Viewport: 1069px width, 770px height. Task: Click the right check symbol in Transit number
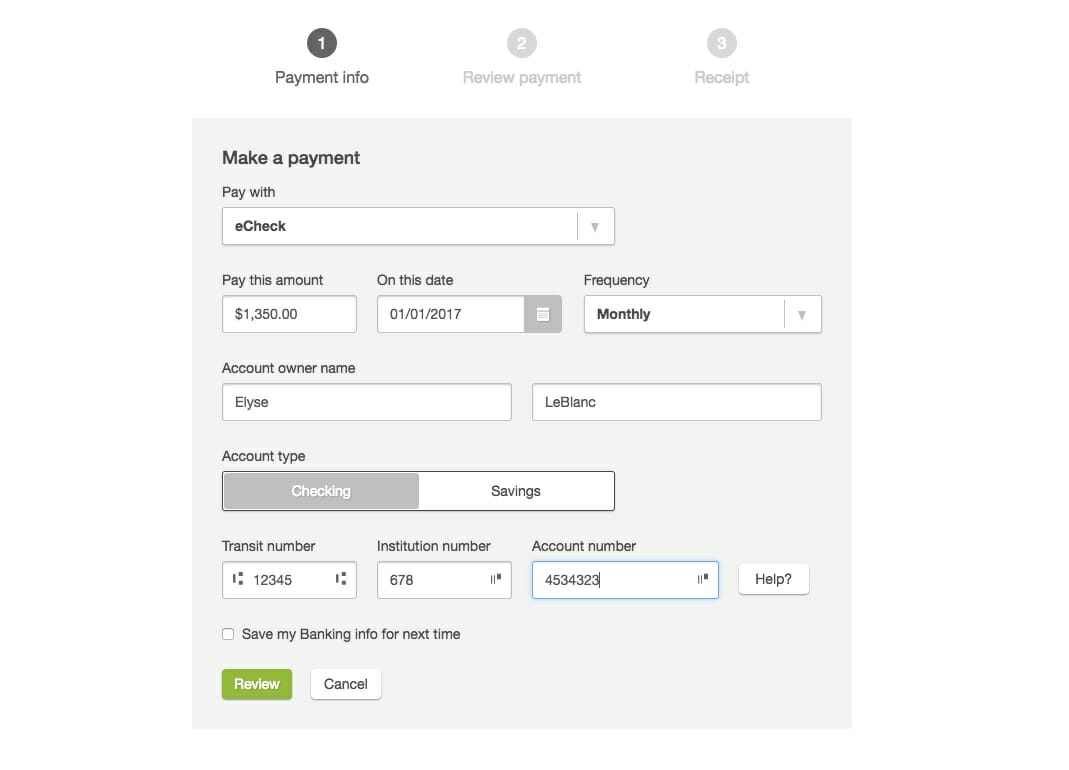341,579
